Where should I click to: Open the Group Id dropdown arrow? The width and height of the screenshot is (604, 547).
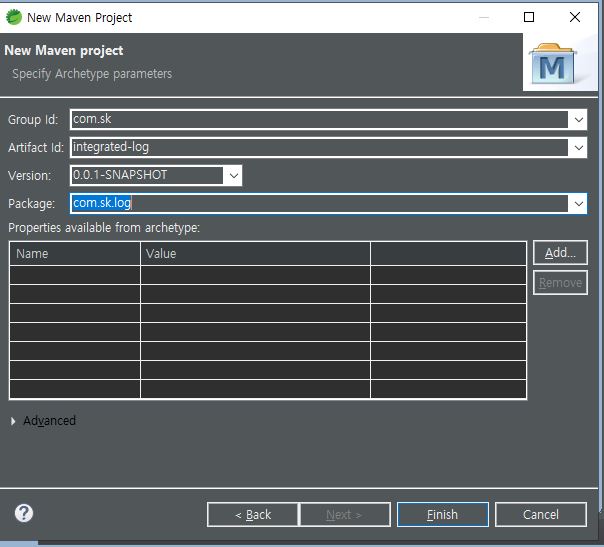[x=578, y=120]
